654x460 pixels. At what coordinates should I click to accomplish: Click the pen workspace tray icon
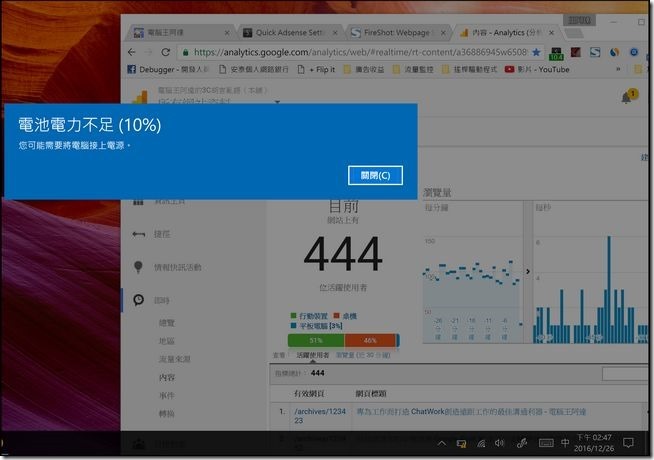pos(521,443)
